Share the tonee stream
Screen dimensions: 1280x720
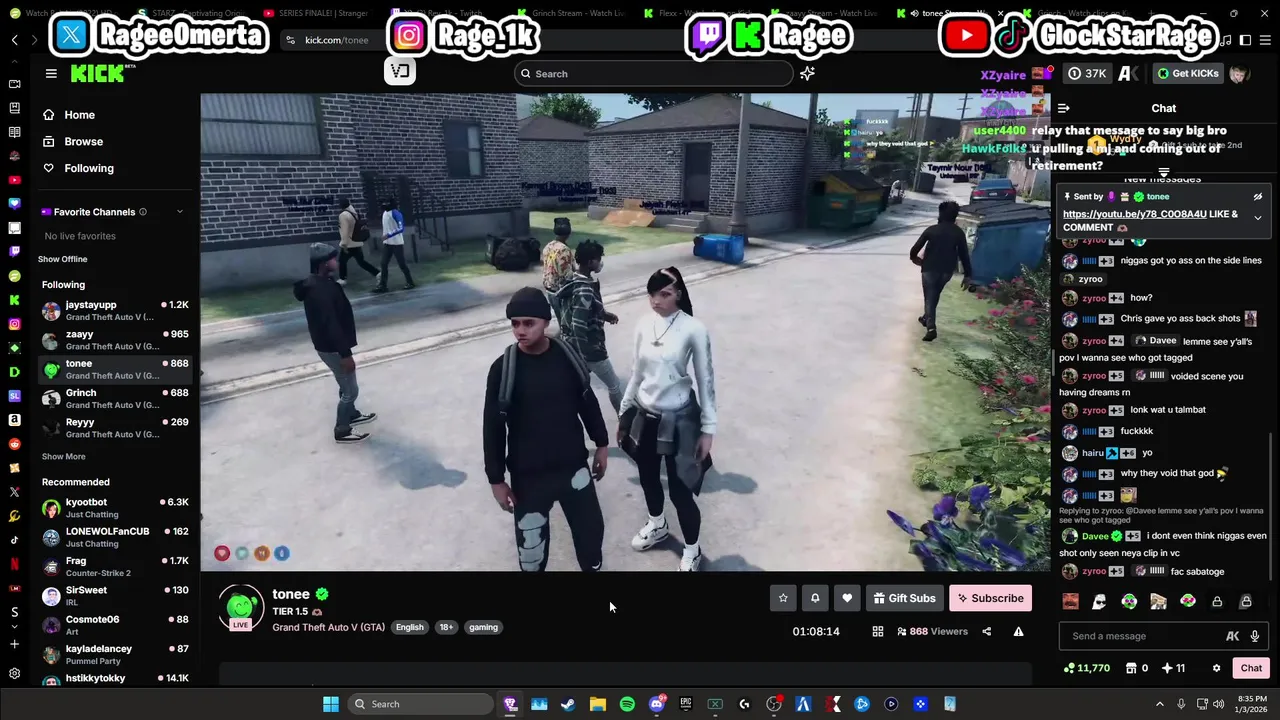(x=987, y=632)
